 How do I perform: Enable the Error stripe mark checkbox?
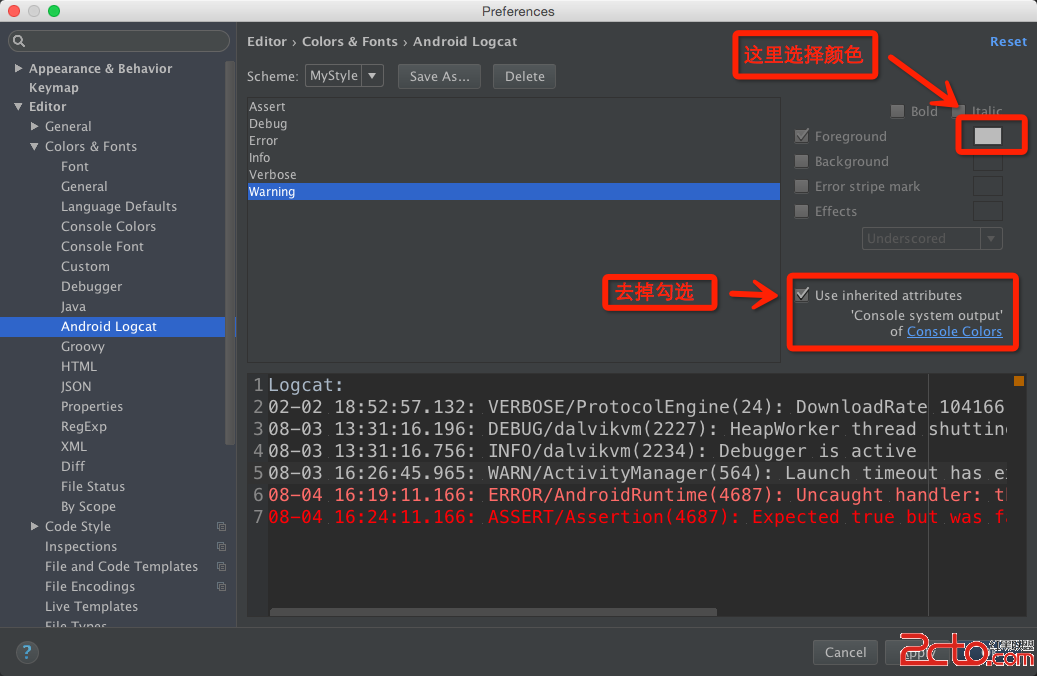802,187
